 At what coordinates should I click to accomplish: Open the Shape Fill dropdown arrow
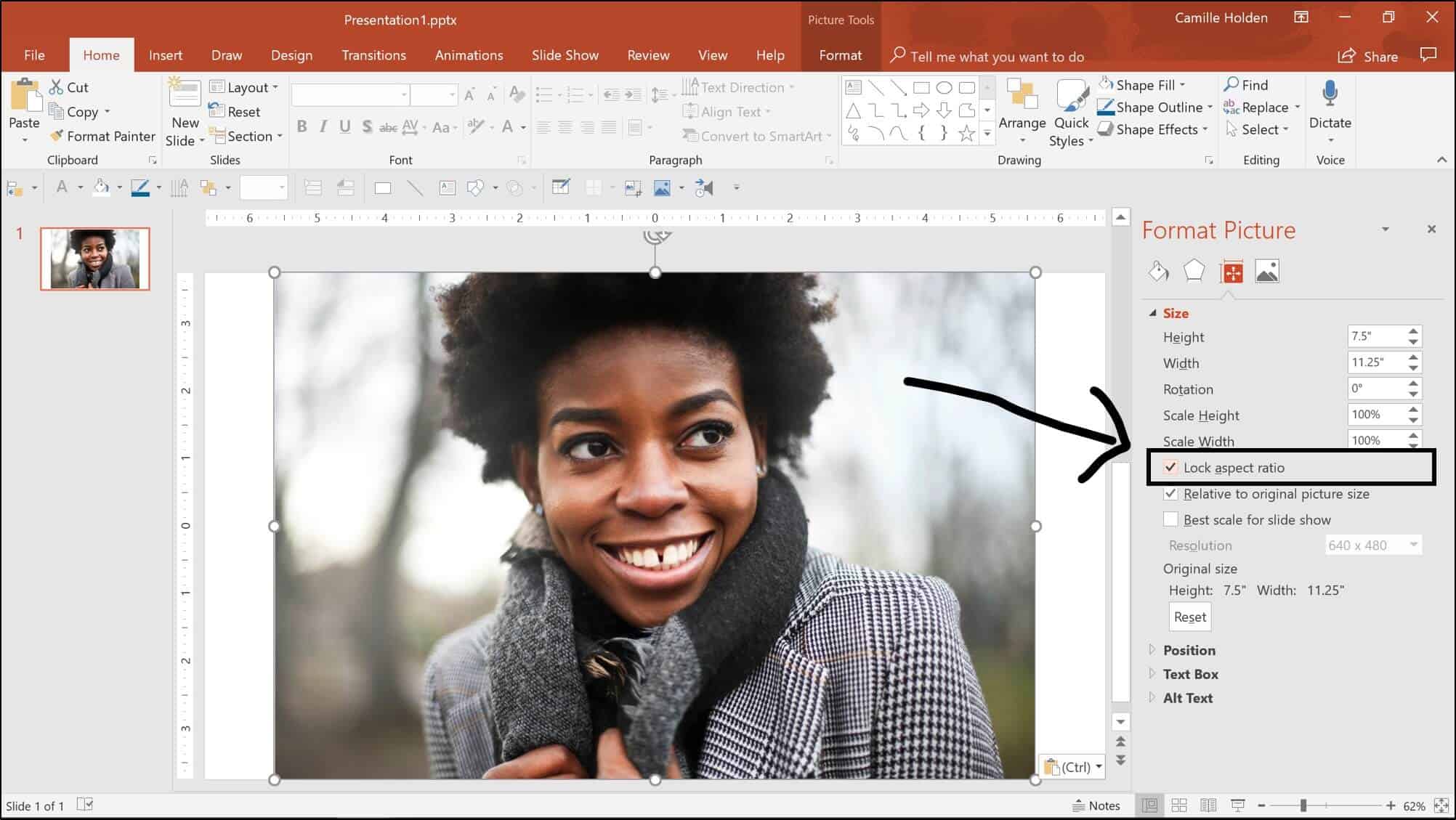pos(1182,85)
